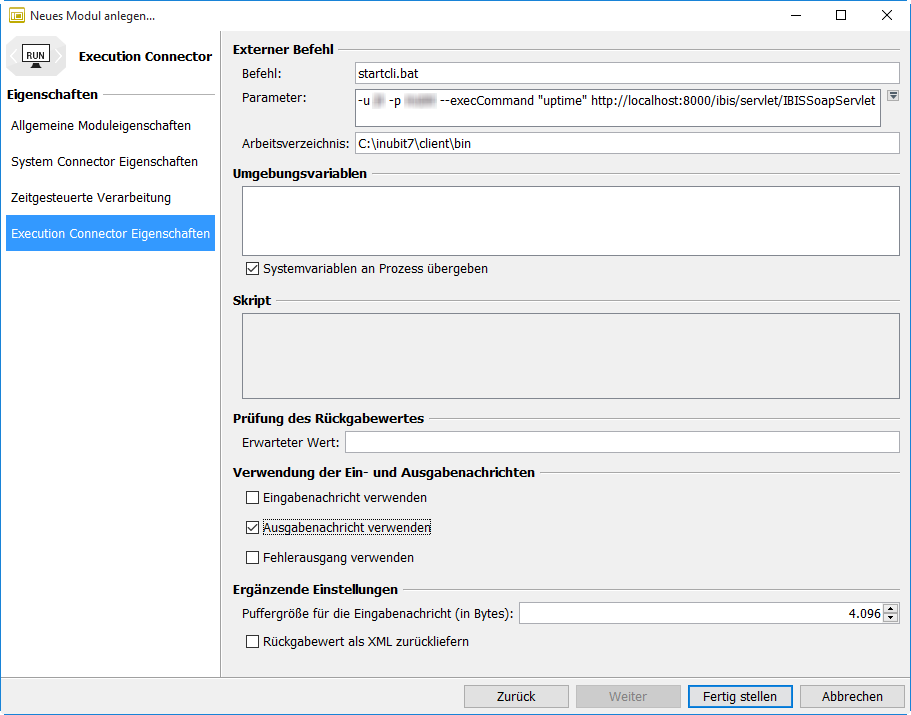Screen dimensions: 911x715
Task: Click into the Befehl input field
Action: pos(627,73)
